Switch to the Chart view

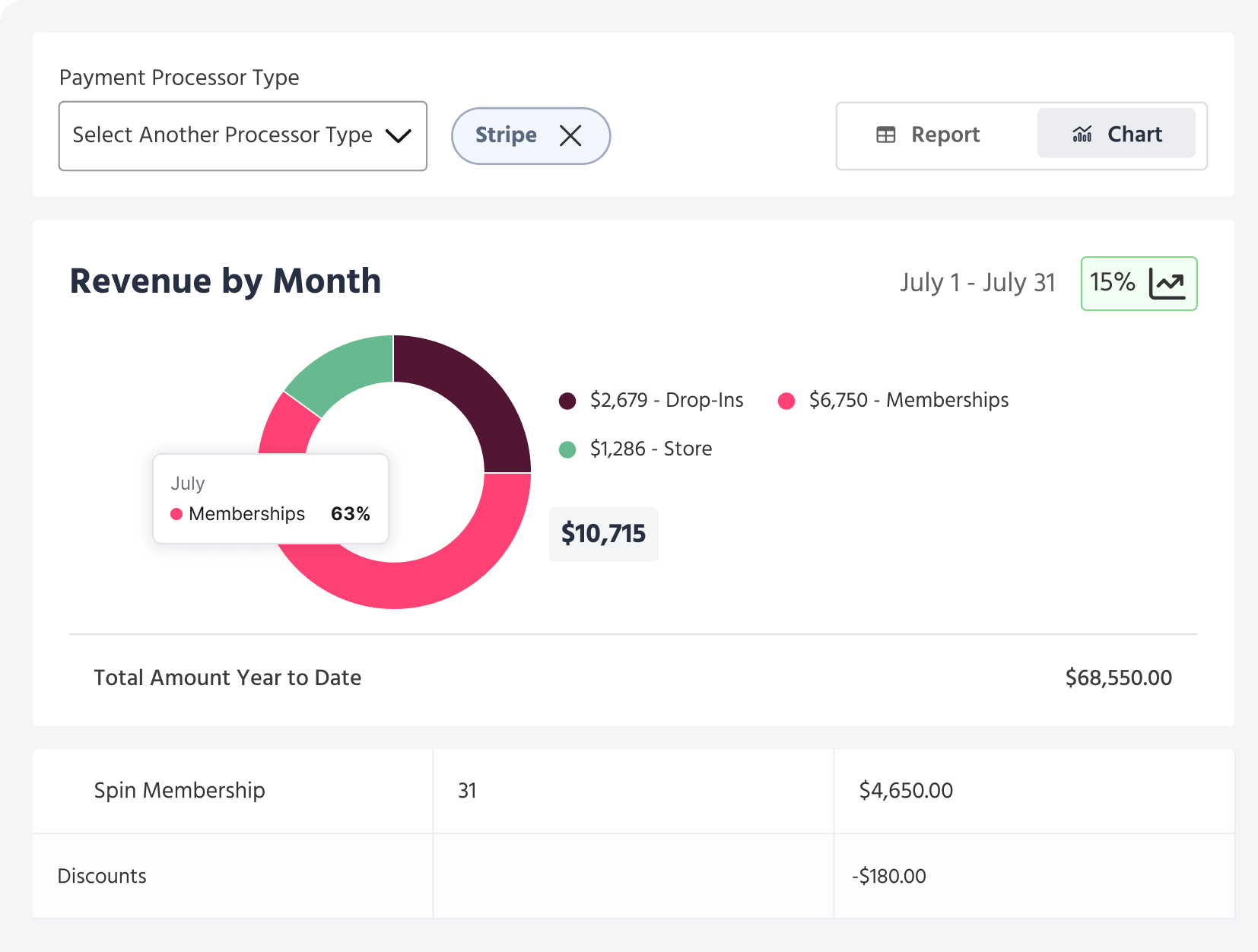(1116, 133)
